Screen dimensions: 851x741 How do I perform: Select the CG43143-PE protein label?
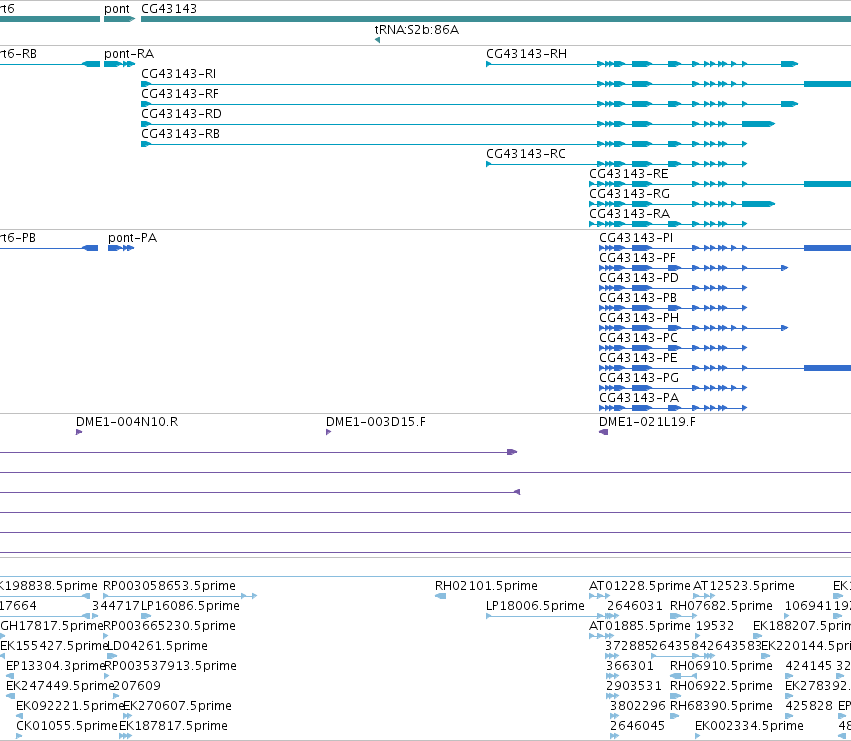(638, 358)
